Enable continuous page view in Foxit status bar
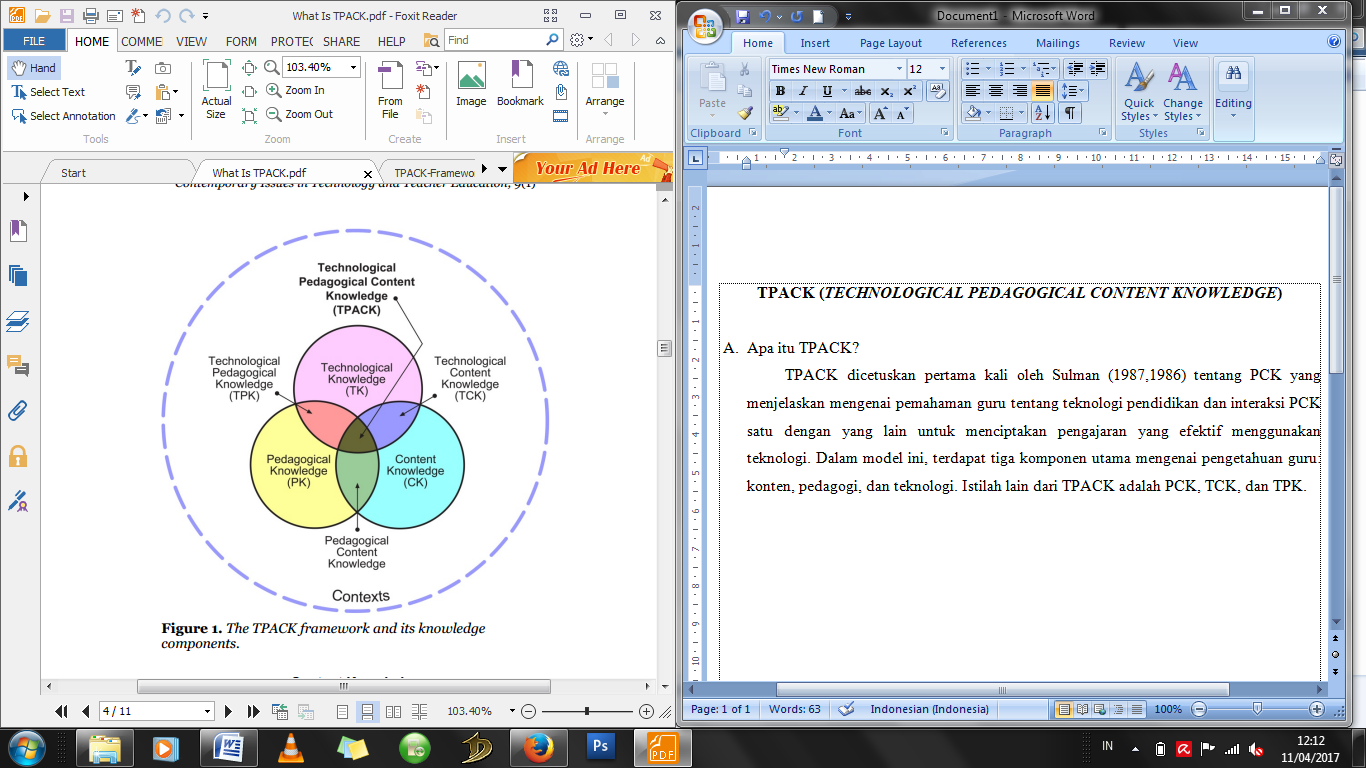 [367, 711]
